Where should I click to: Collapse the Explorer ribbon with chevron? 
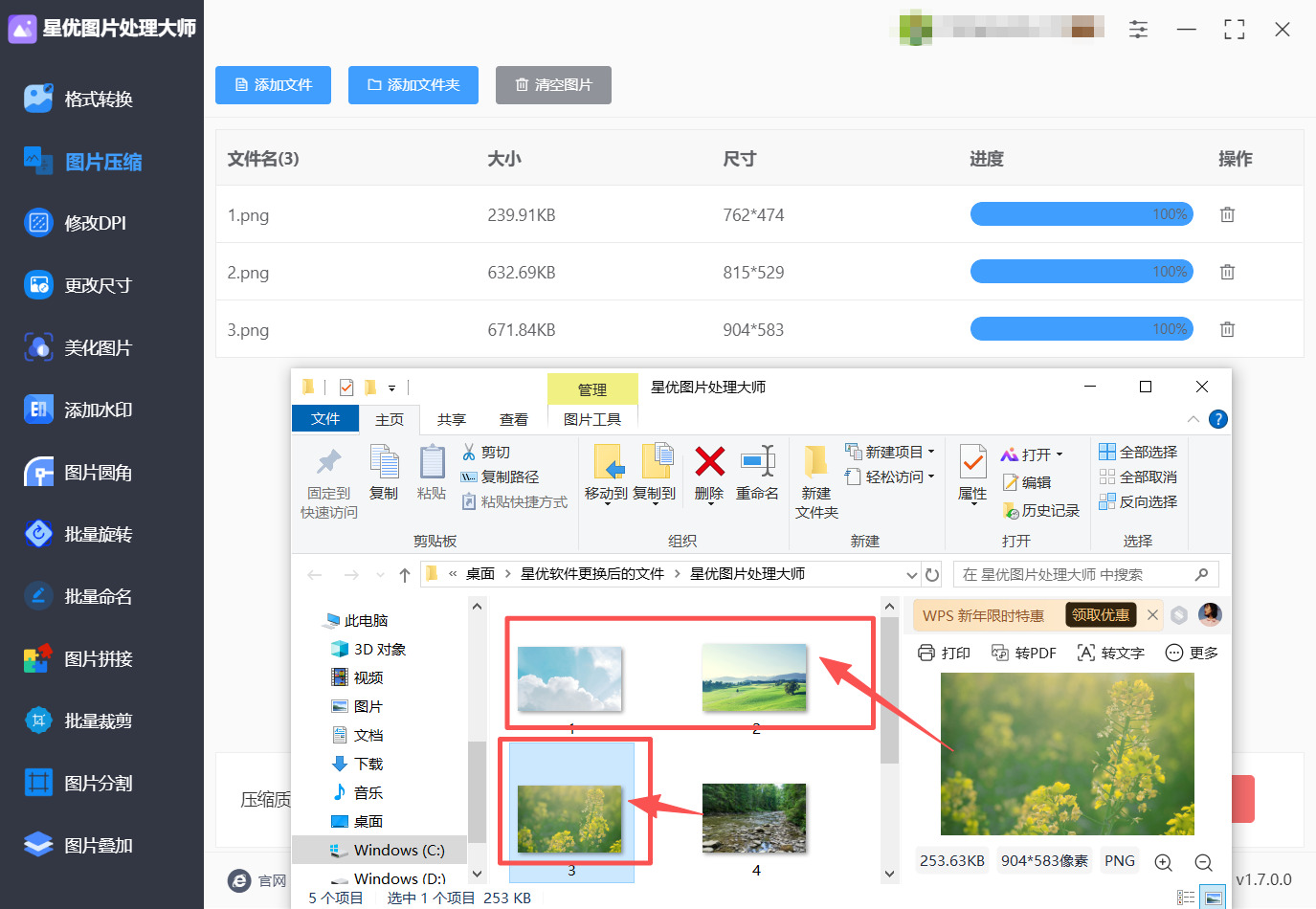click(x=1193, y=419)
